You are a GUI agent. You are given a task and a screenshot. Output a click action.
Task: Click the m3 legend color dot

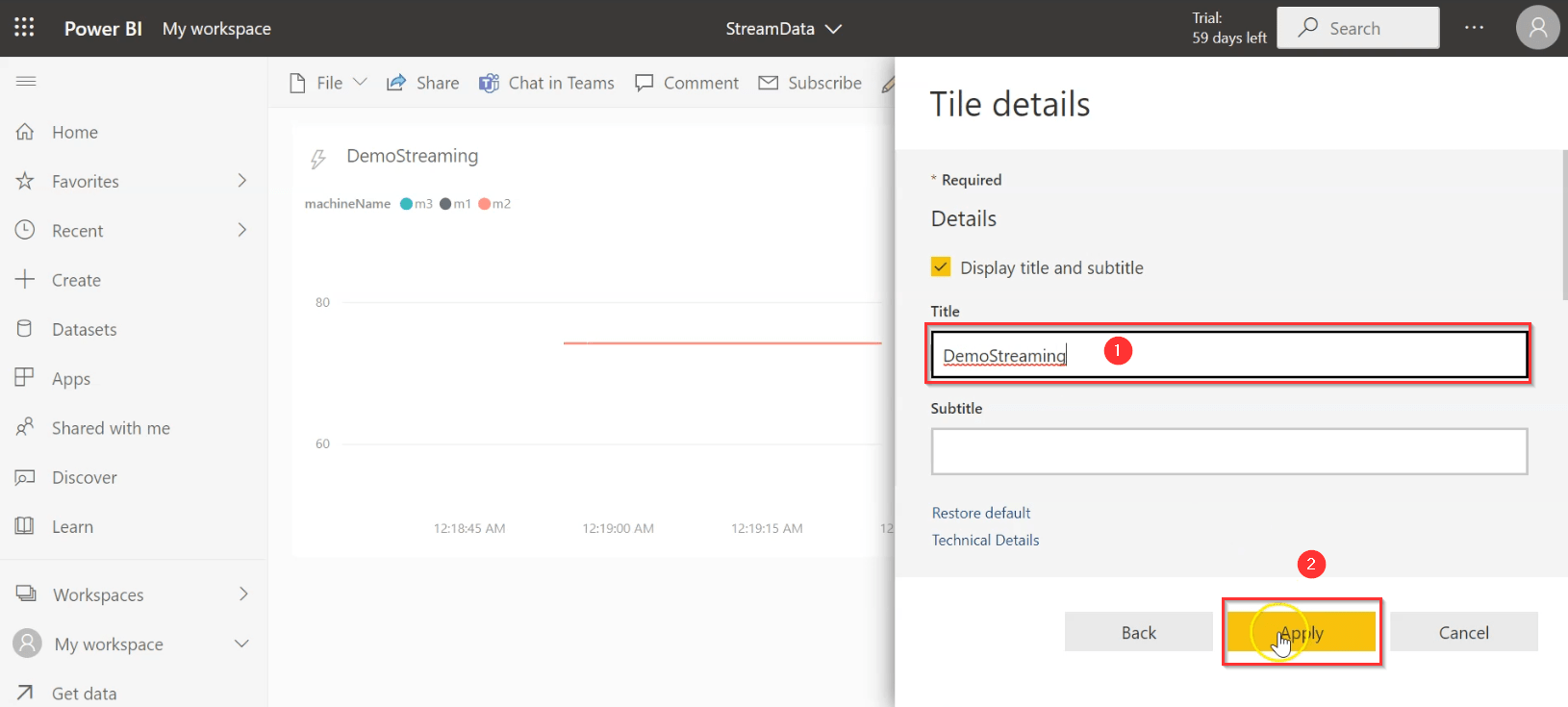pyautogui.click(x=406, y=204)
